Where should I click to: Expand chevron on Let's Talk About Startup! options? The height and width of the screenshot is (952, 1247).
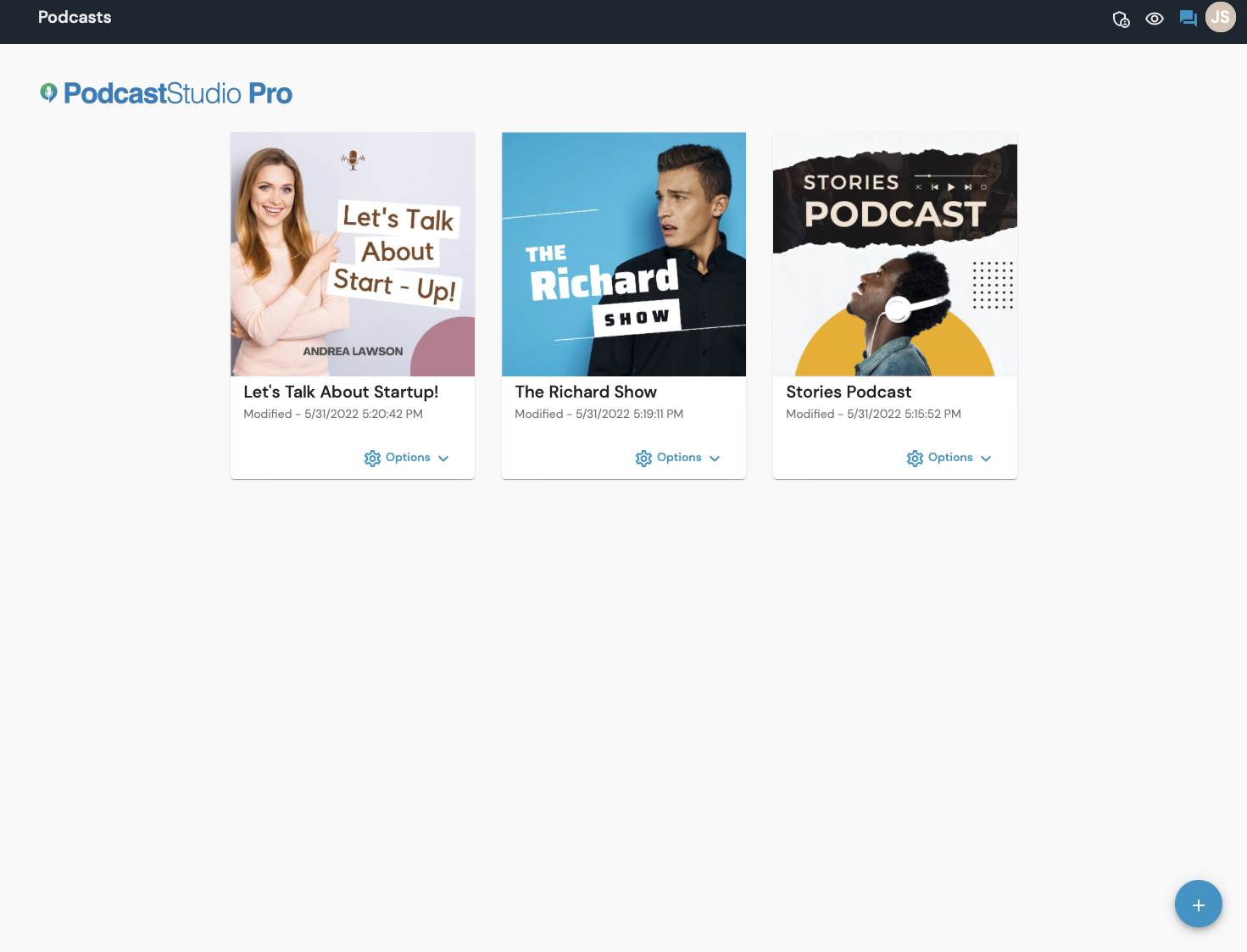443,459
